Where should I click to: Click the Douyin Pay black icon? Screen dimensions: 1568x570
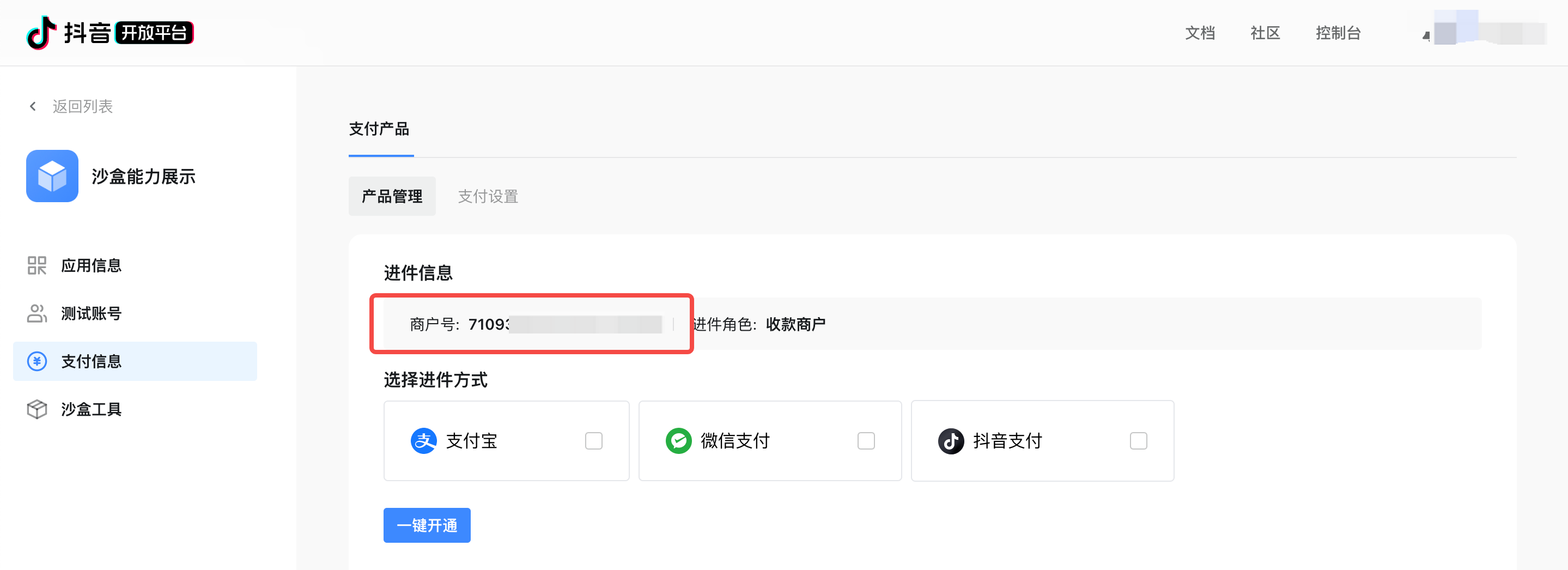pos(951,441)
